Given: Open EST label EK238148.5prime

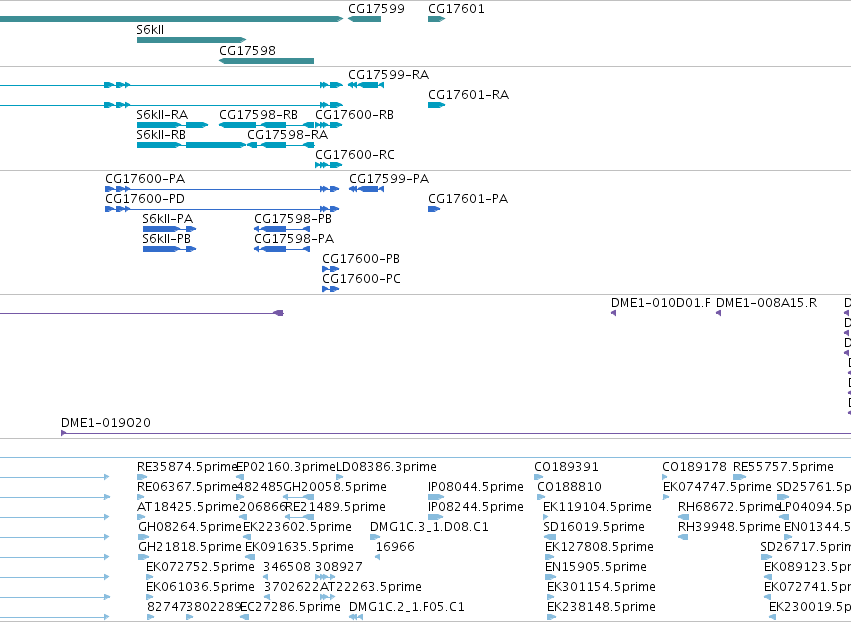Looking at the screenshot, I should coord(601,607).
